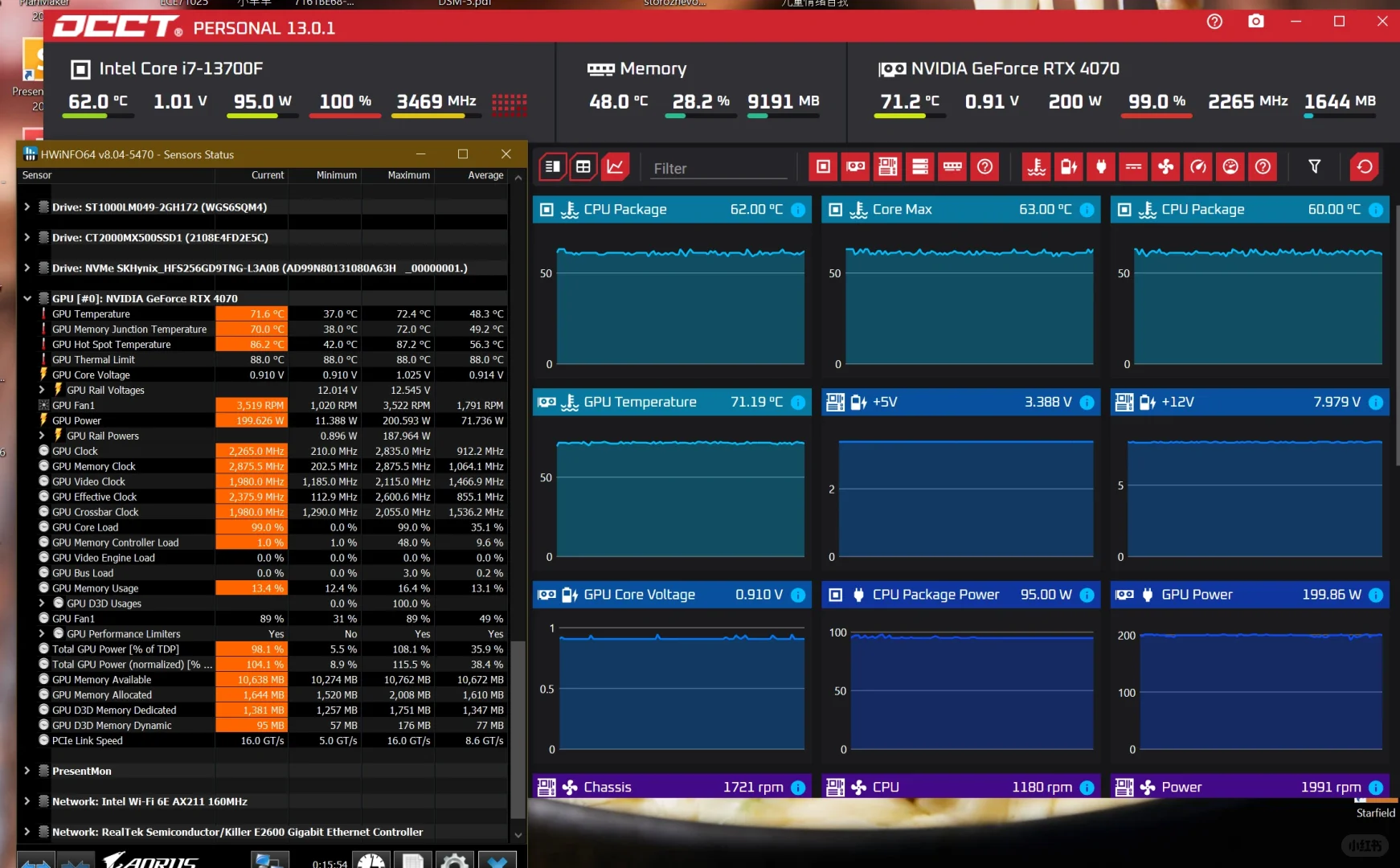This screenshot has width=1400, height=868.
Task: Expand the RealTek Killer E2600 network group
Action: [x=27, y=832]
